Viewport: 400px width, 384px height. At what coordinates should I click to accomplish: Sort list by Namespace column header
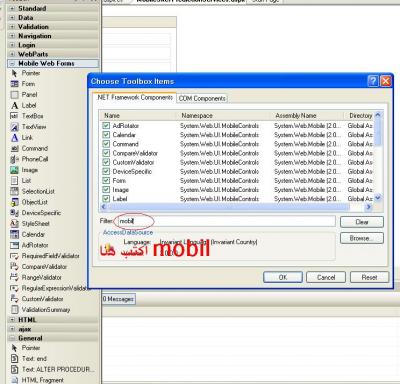222,115
